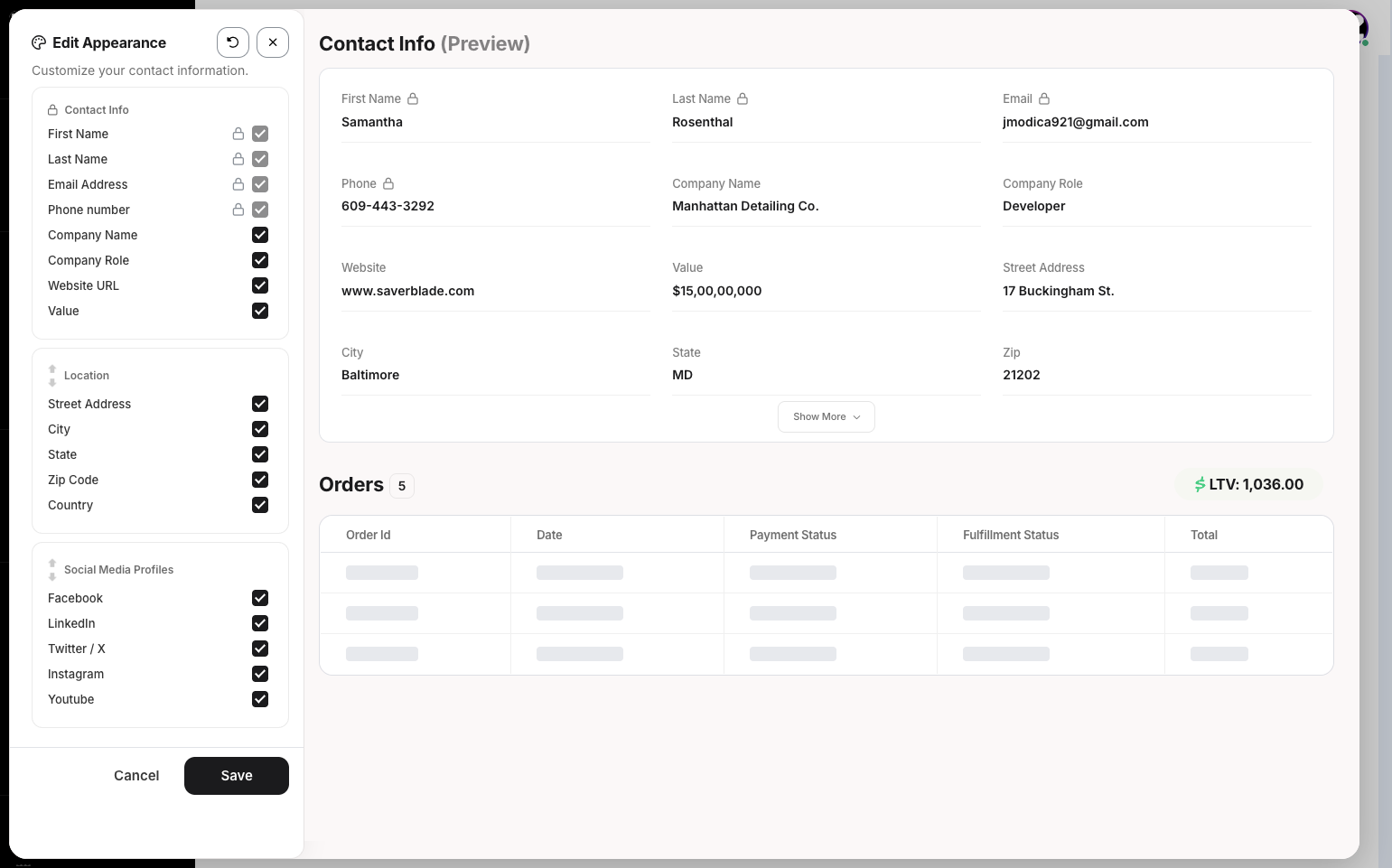
Task: Click the Orders count badge showing 5
Action: coord(402,486)
